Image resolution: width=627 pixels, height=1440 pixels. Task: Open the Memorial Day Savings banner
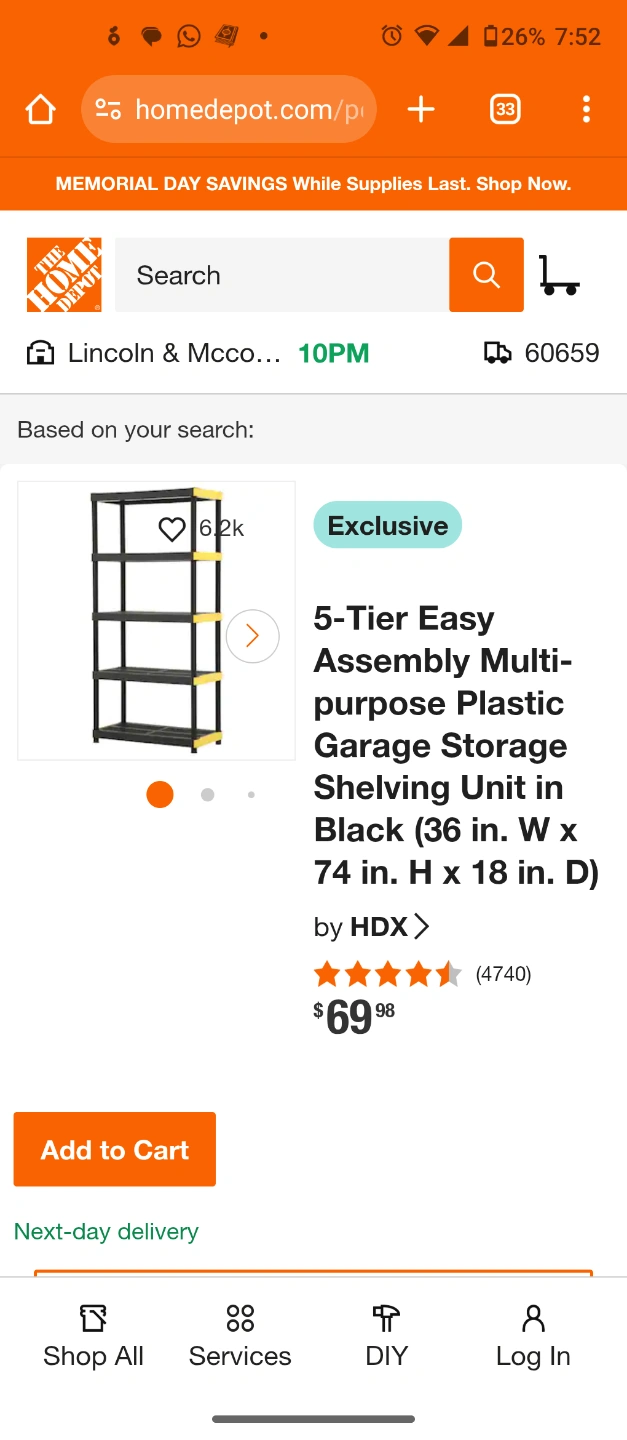(x=313, y=184)
